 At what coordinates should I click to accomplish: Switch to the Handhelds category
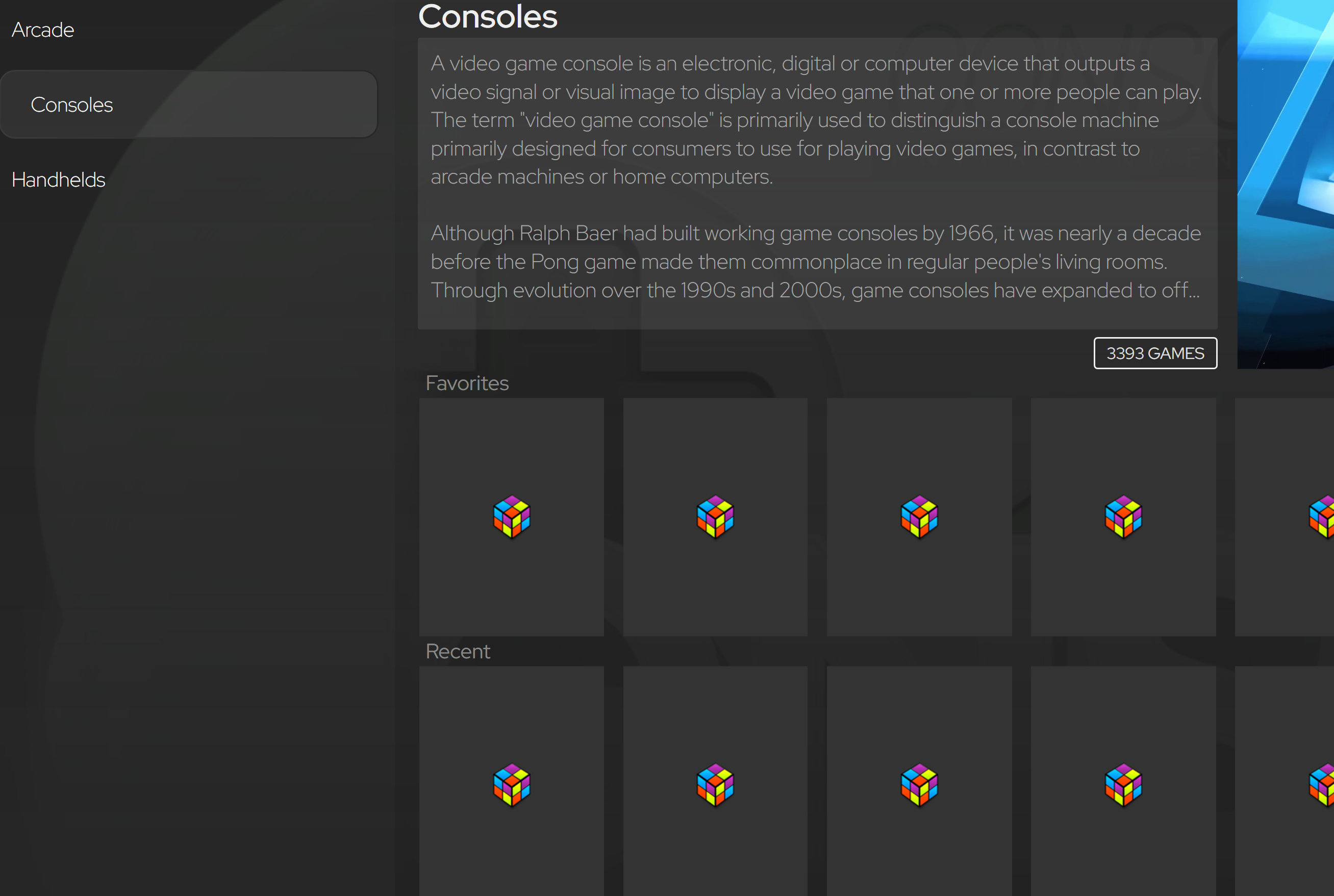[58, 180]
